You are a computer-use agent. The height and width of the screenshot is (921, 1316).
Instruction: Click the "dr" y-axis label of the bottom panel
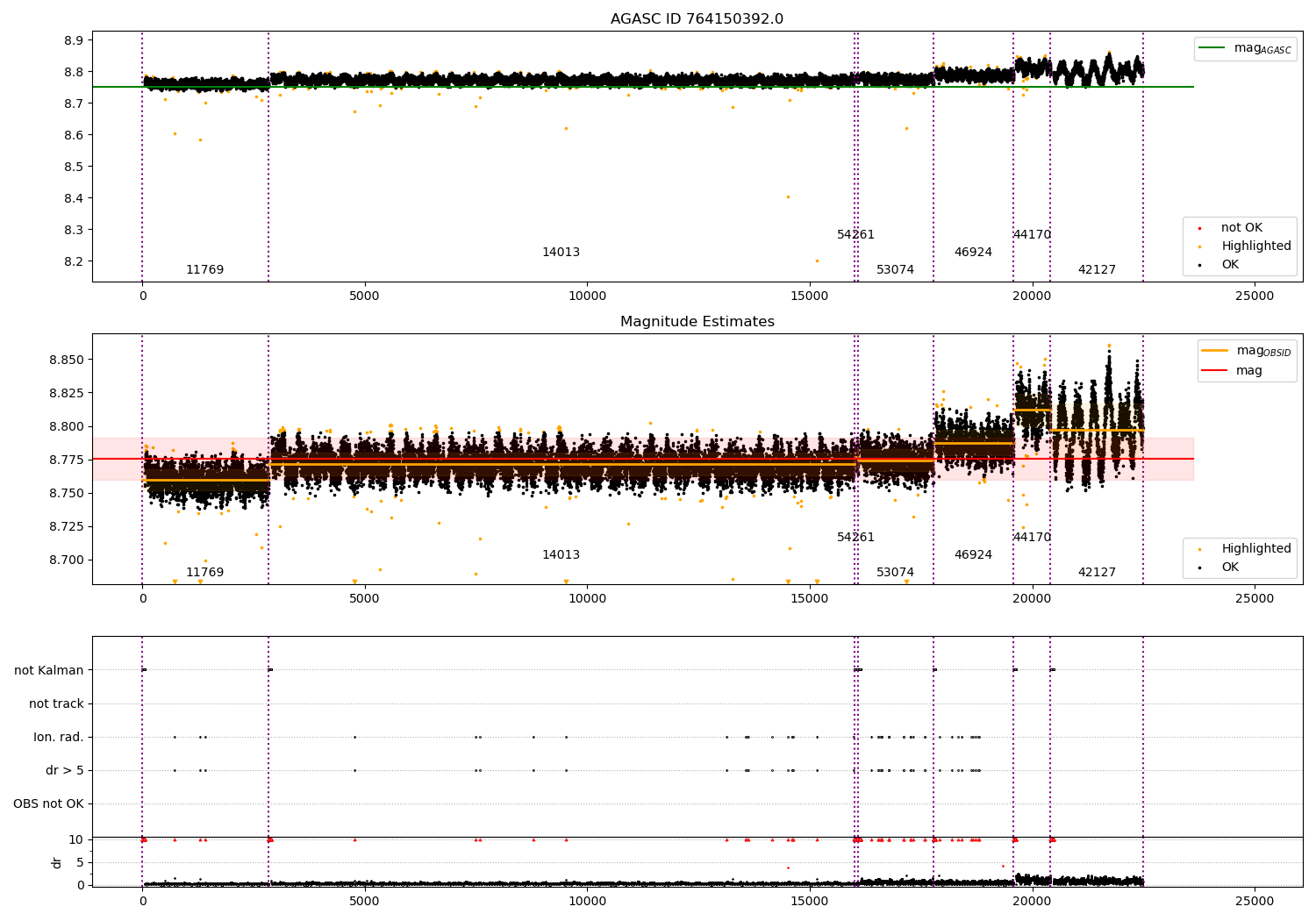(56, 862)
